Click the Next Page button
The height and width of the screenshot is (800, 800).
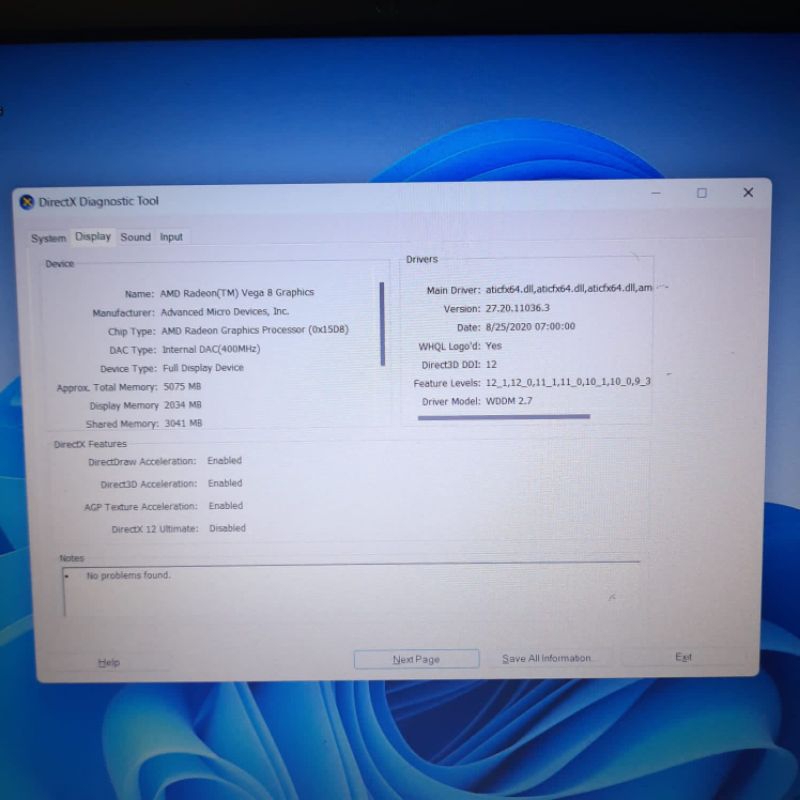[416, 659]
